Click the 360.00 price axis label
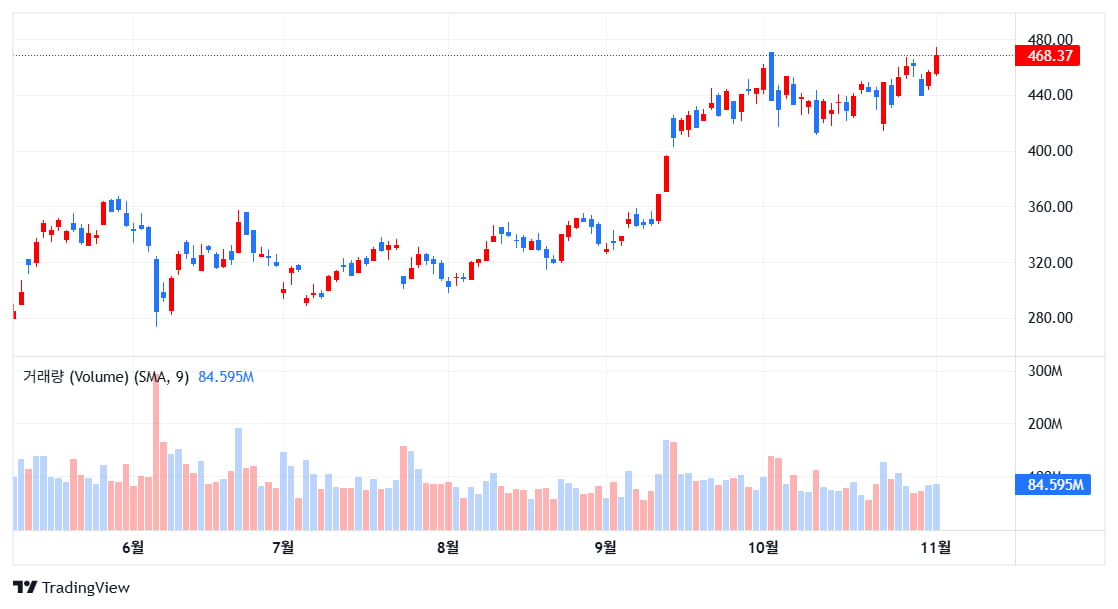The height and width of the screenshot is (609, 1118). (x=1050, y=207)
